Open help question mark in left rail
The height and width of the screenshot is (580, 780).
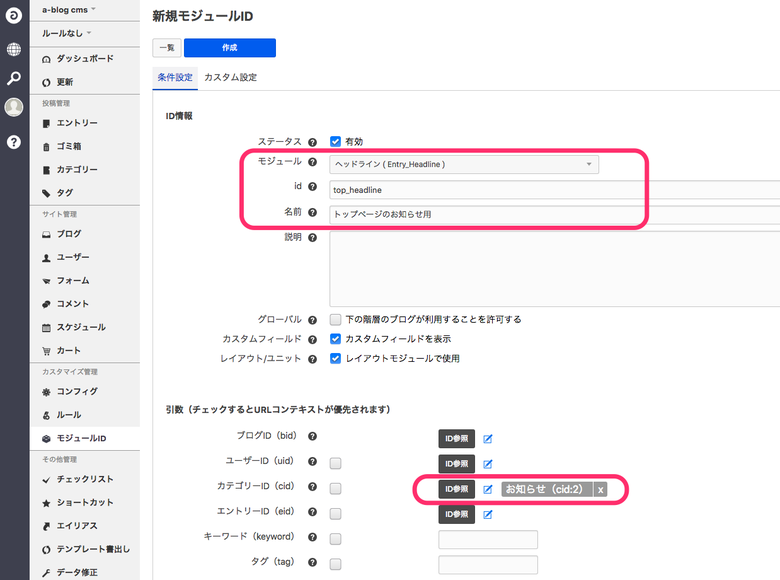pyautogui.click(x=14, y=142)
